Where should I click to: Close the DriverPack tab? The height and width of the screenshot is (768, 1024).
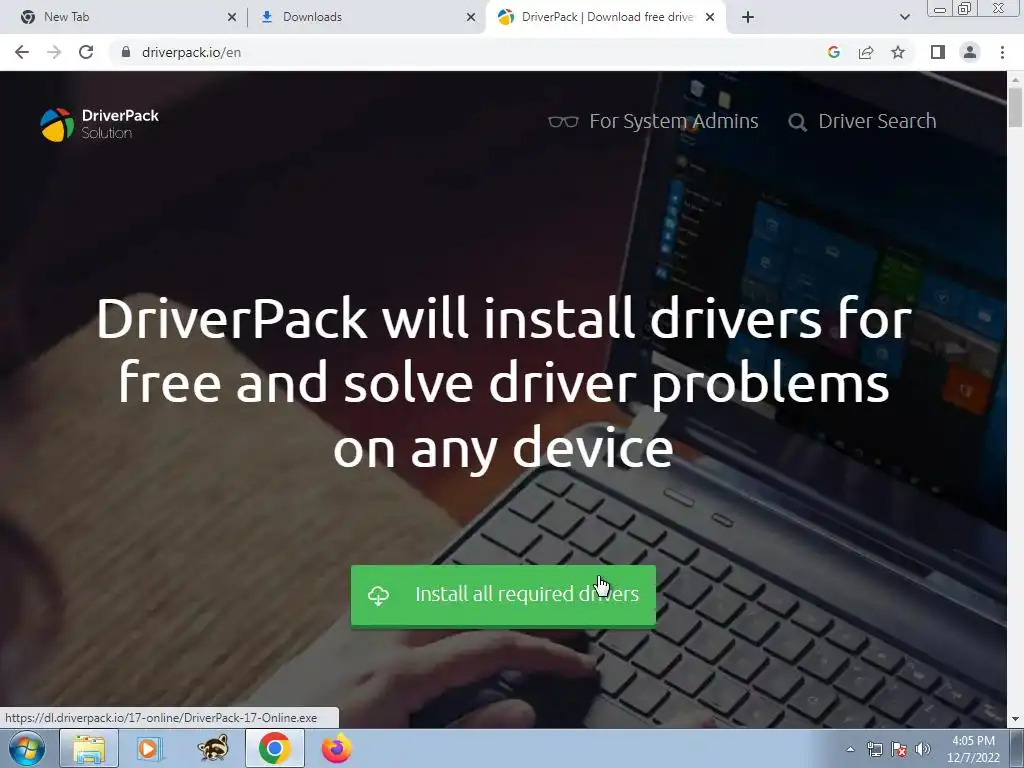[710, 18]
